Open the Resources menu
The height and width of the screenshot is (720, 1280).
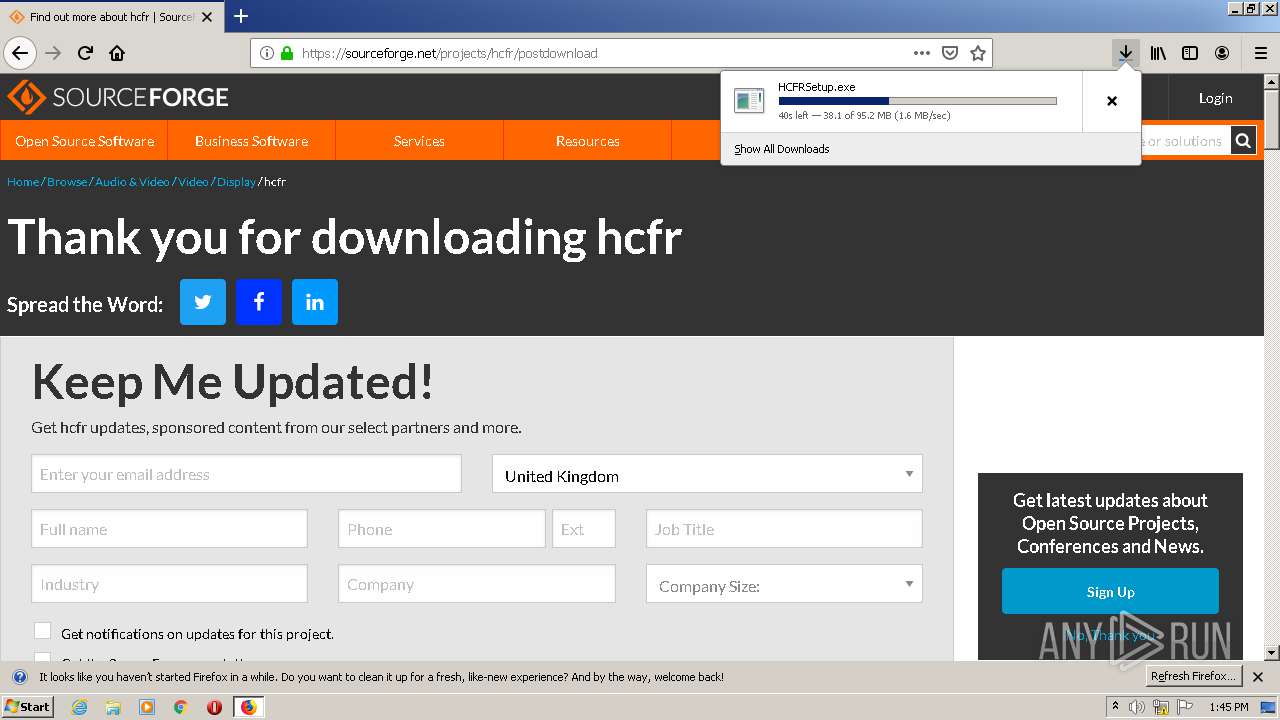click(x=587, y=141)
